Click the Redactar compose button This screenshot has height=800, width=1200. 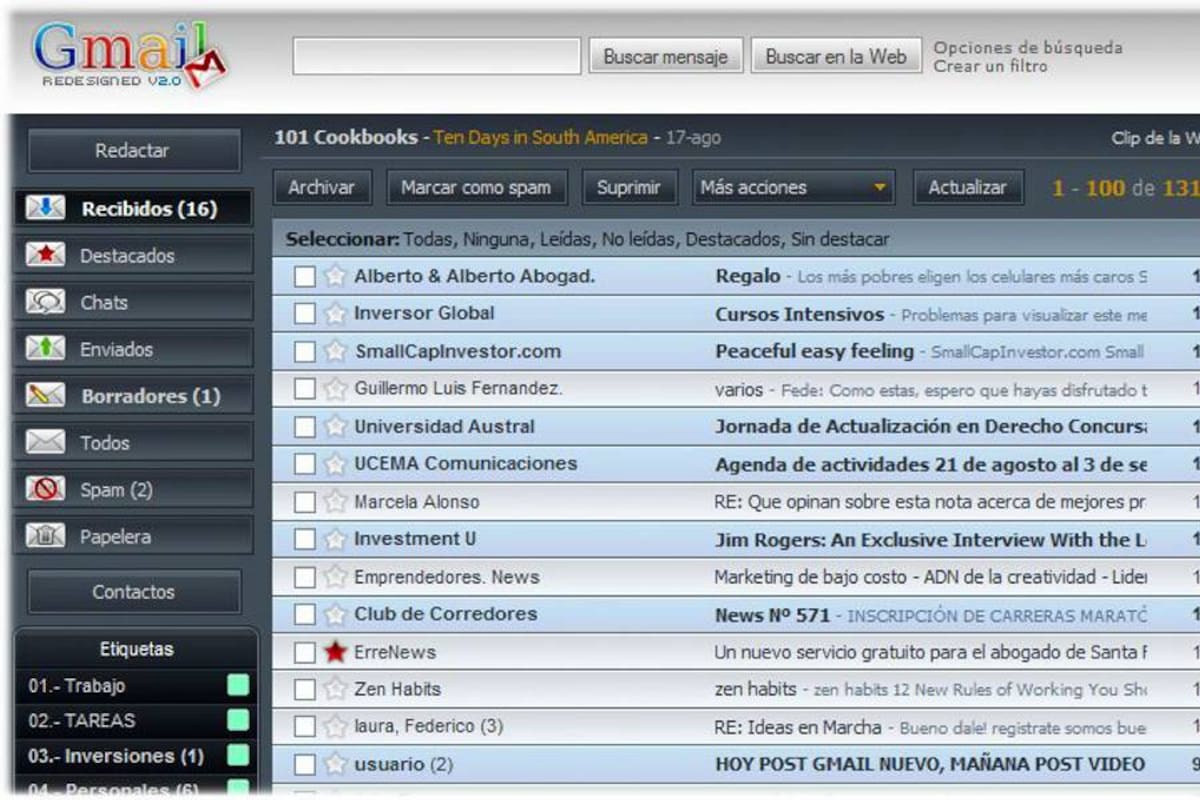click(133, 151)
